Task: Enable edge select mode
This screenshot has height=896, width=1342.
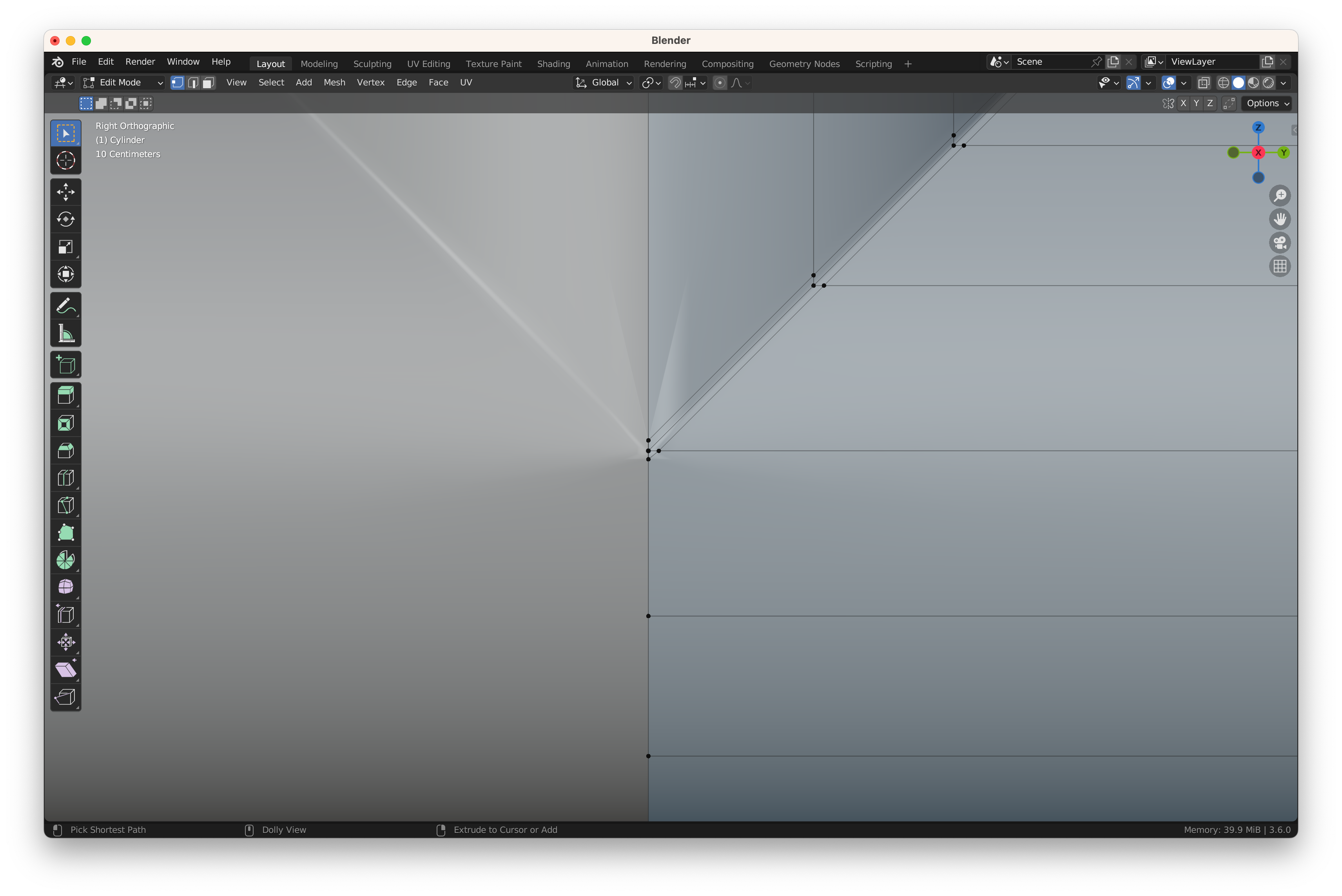Action: 193,83
